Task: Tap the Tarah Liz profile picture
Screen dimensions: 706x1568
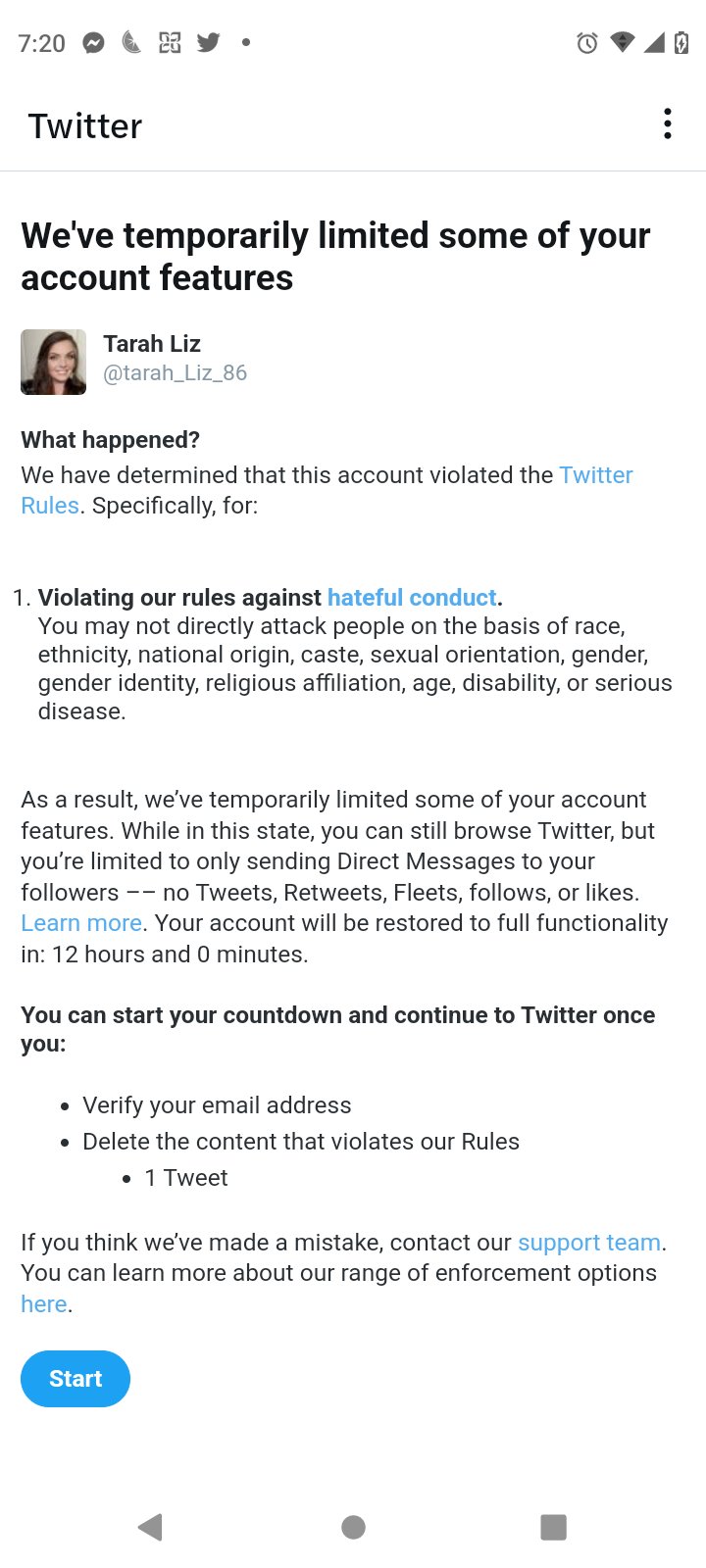Action: [54, 362]
